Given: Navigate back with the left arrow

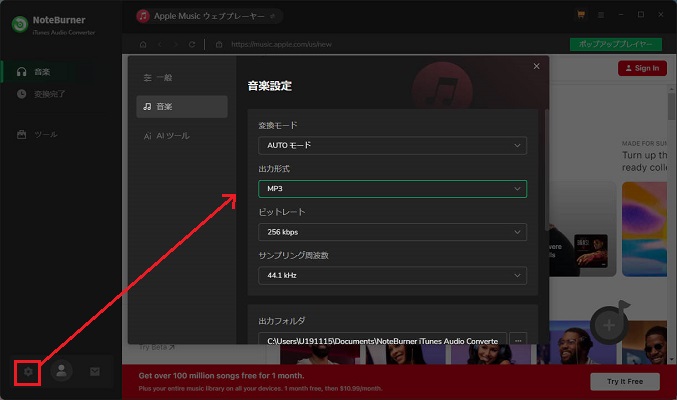Looking at the screenshot, I should point(159,44).
